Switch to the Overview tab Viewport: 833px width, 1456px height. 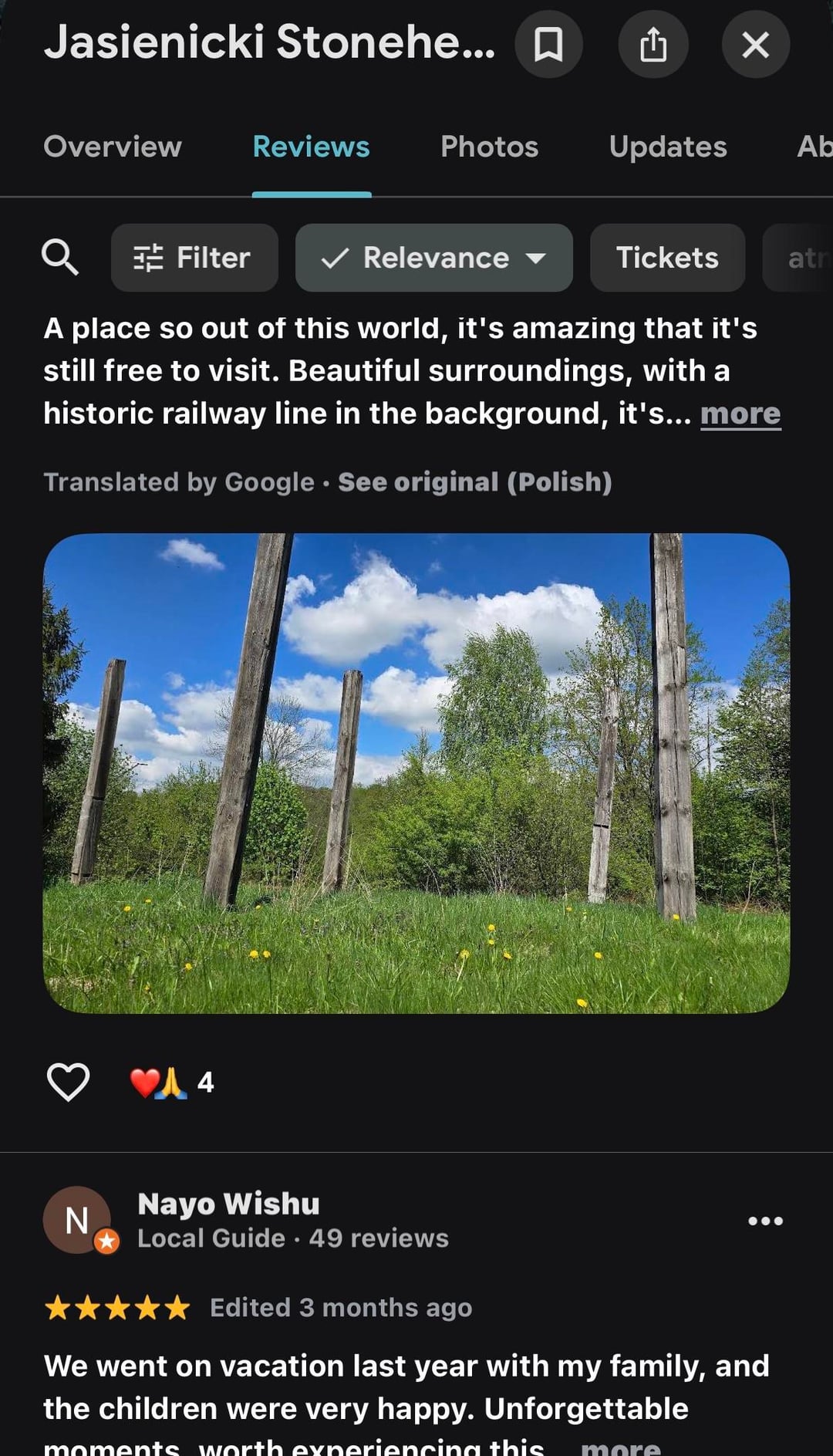pos(113,147)
